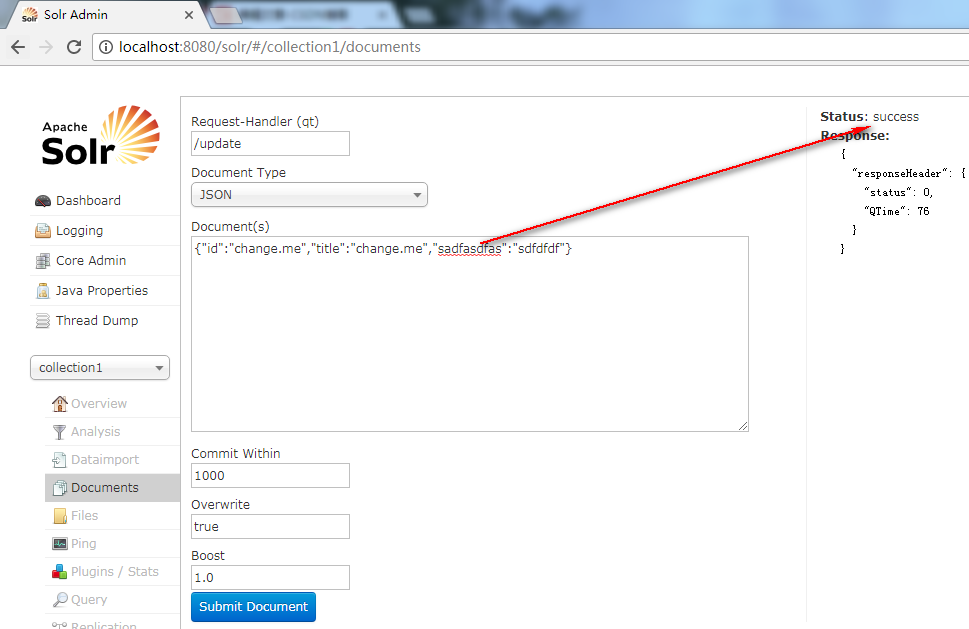Open the Dataimport icon

coord(59,460)
